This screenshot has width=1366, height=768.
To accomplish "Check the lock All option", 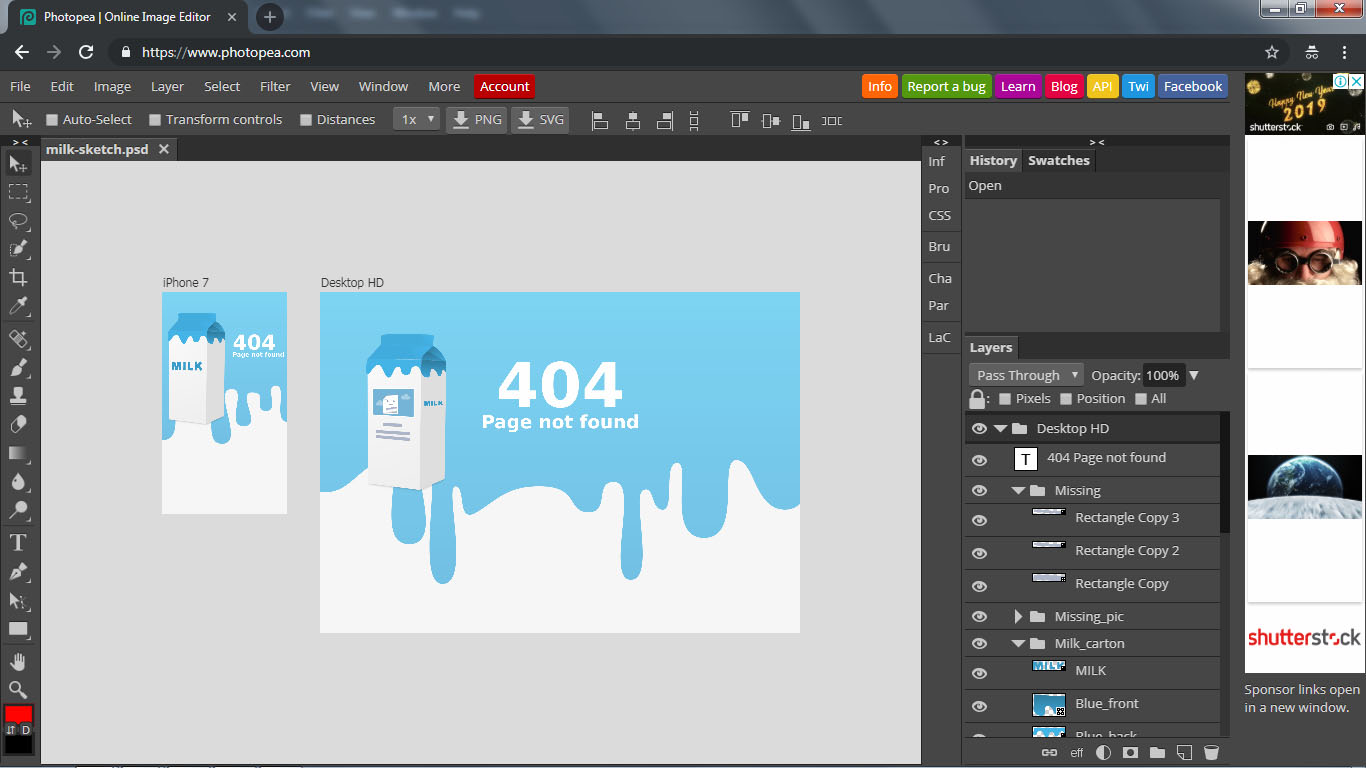I will (1140, 399).
